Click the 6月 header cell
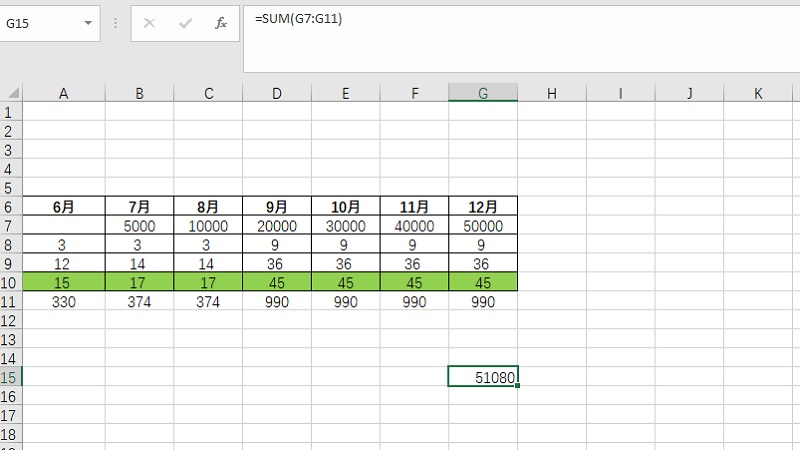This screenshot has width=800, height=450. (x=64, y=207)
